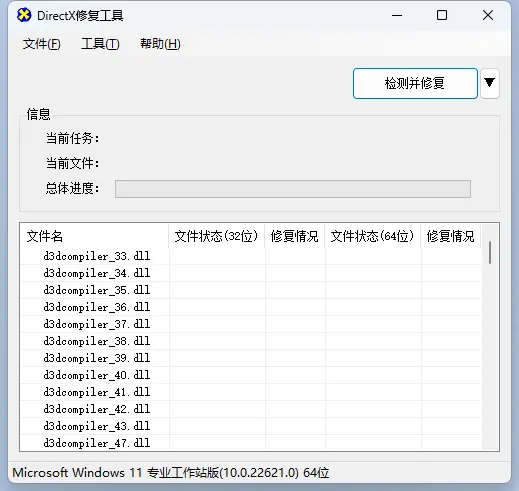Image resolution: width=519 pixels, height=491 pixels.
Task: Select d3dcompiler_33.dll row
Action: point(250,256)
